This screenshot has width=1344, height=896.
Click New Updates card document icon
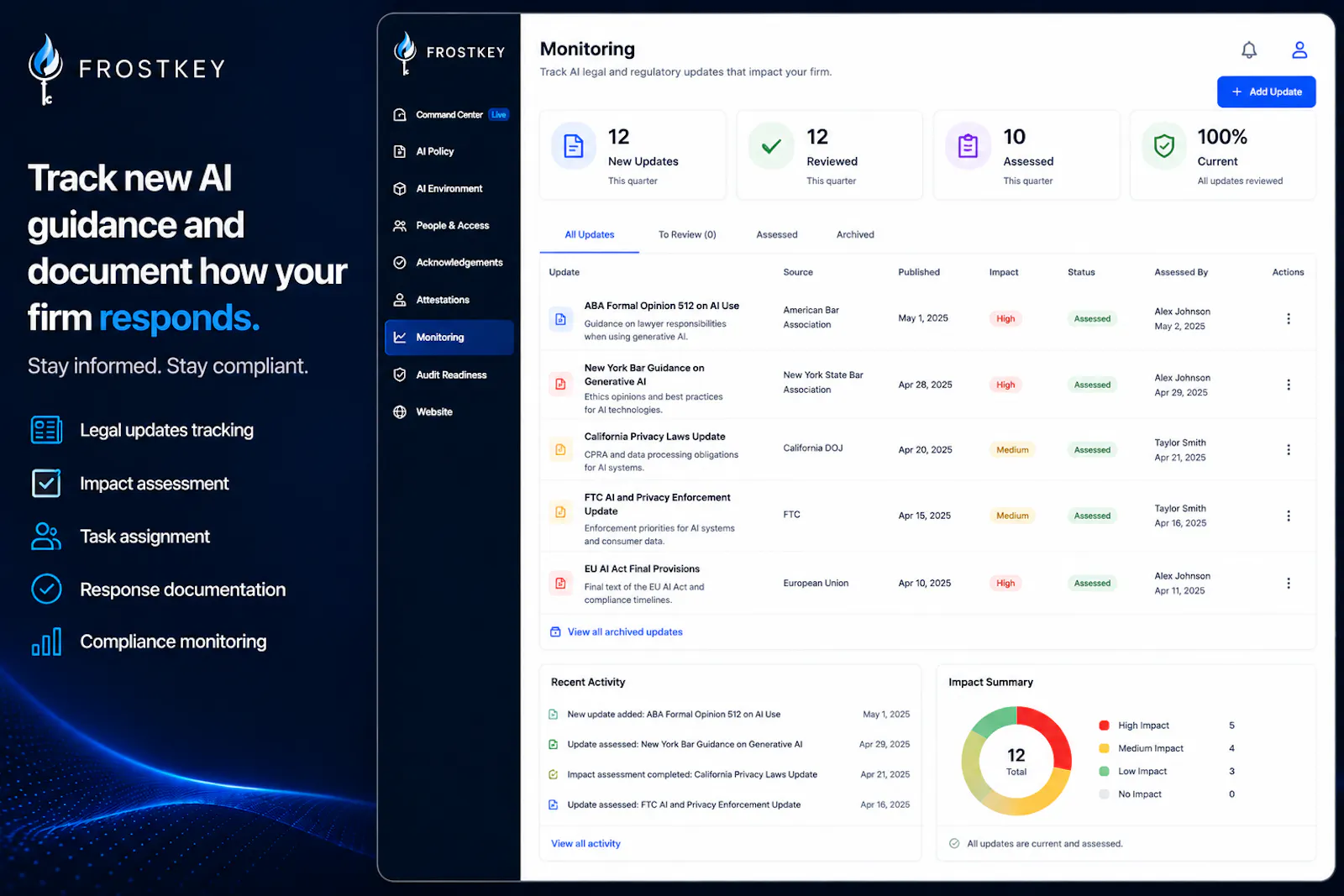574,146
